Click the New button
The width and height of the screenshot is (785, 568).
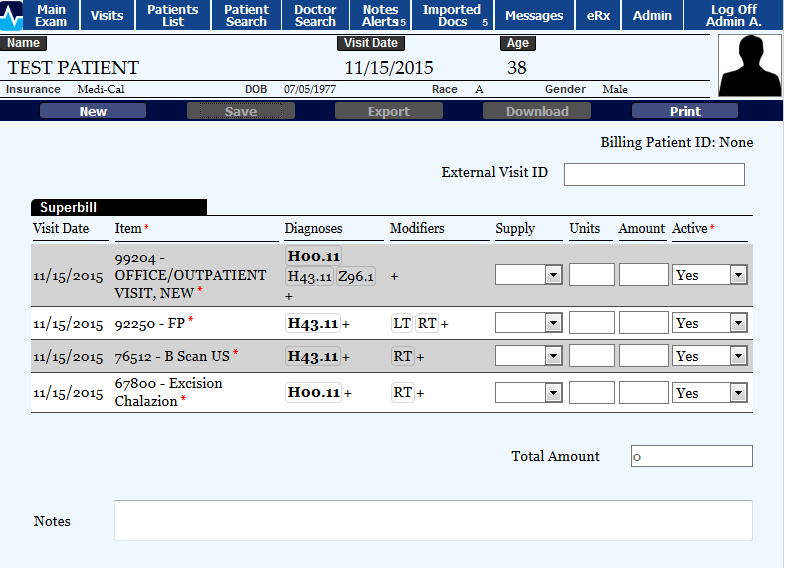click(x=93, y=111)
